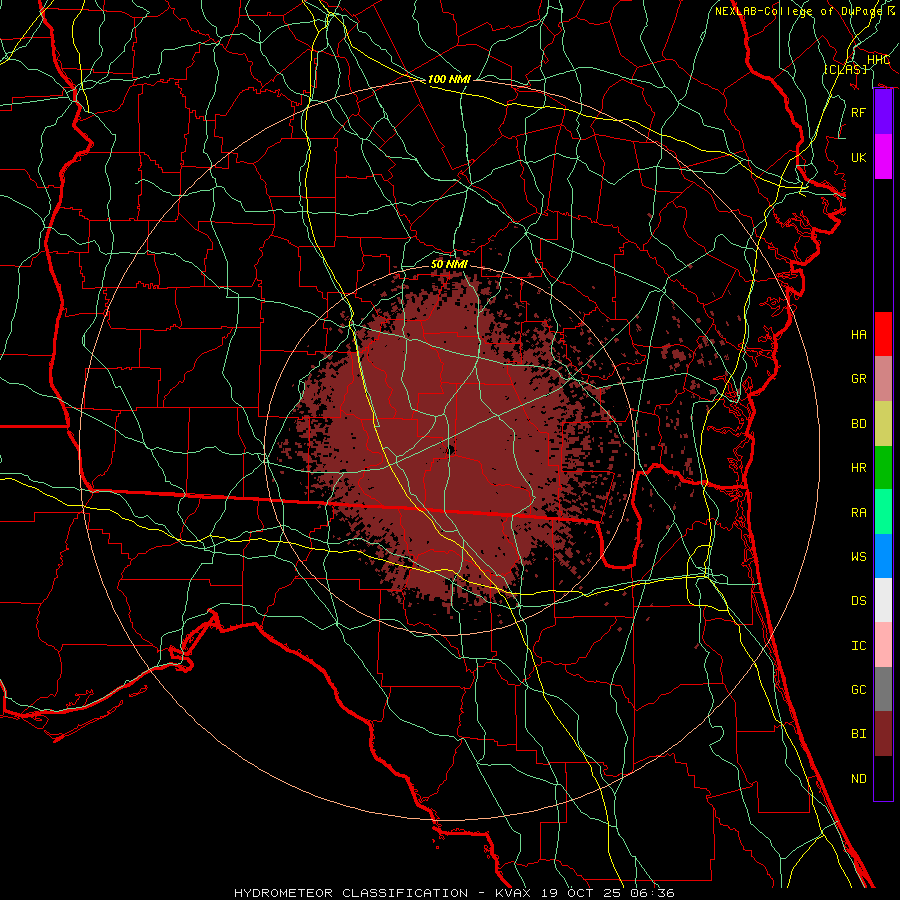Click the RA legend label

pyautogui.click(x=859, y=513)
